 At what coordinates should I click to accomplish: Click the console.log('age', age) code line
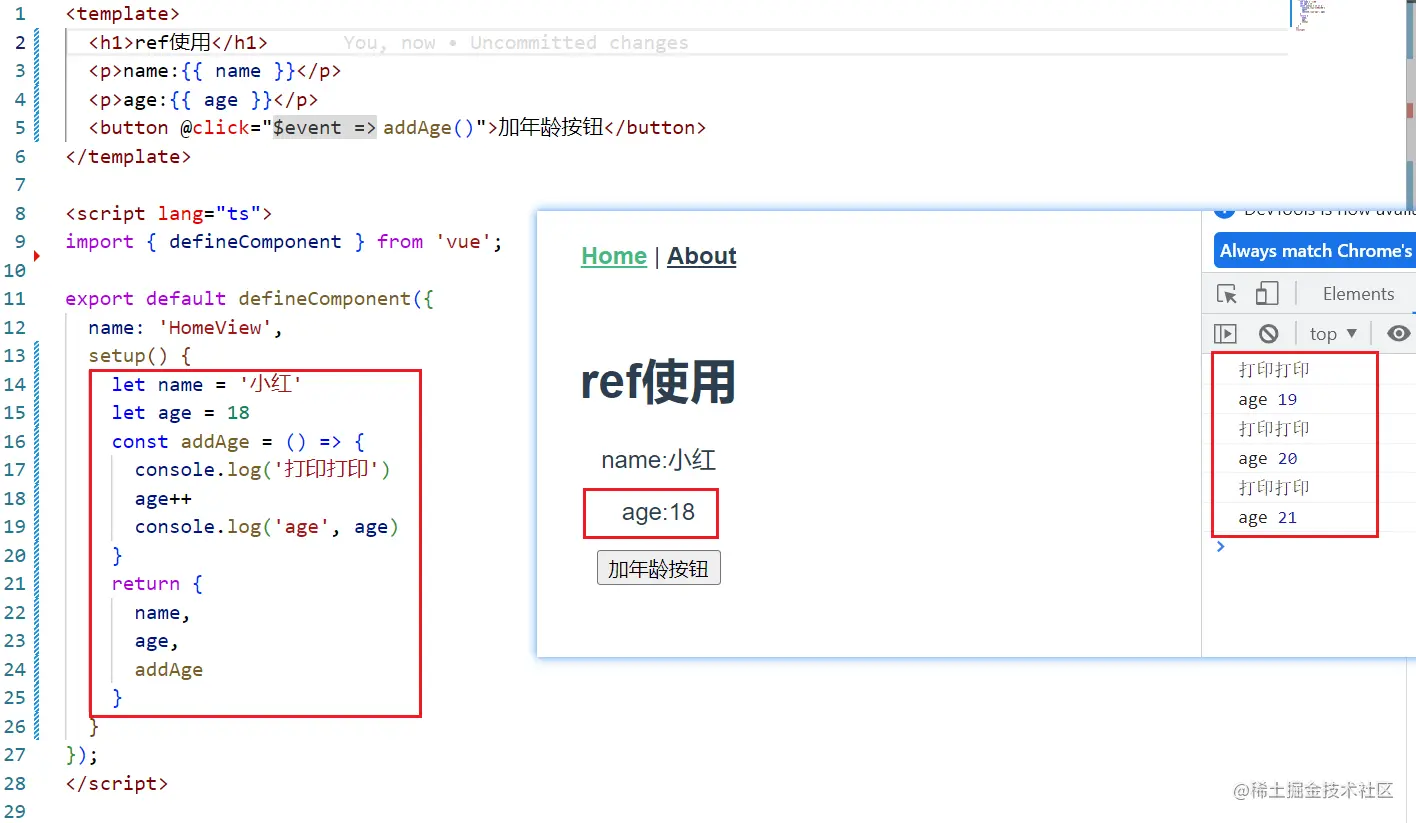267,527
